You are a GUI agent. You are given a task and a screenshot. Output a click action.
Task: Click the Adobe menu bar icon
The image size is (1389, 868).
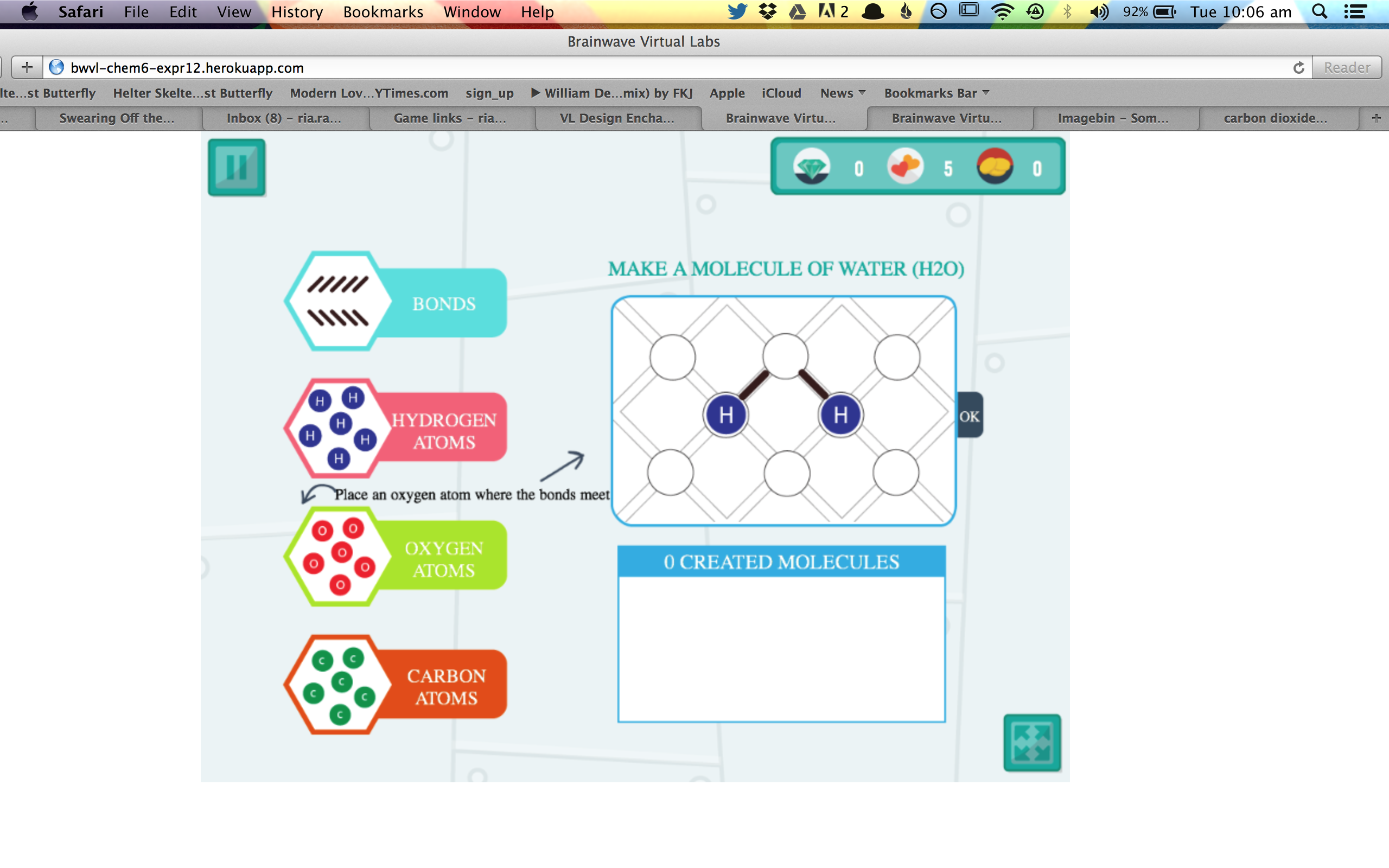pos(833,11)
